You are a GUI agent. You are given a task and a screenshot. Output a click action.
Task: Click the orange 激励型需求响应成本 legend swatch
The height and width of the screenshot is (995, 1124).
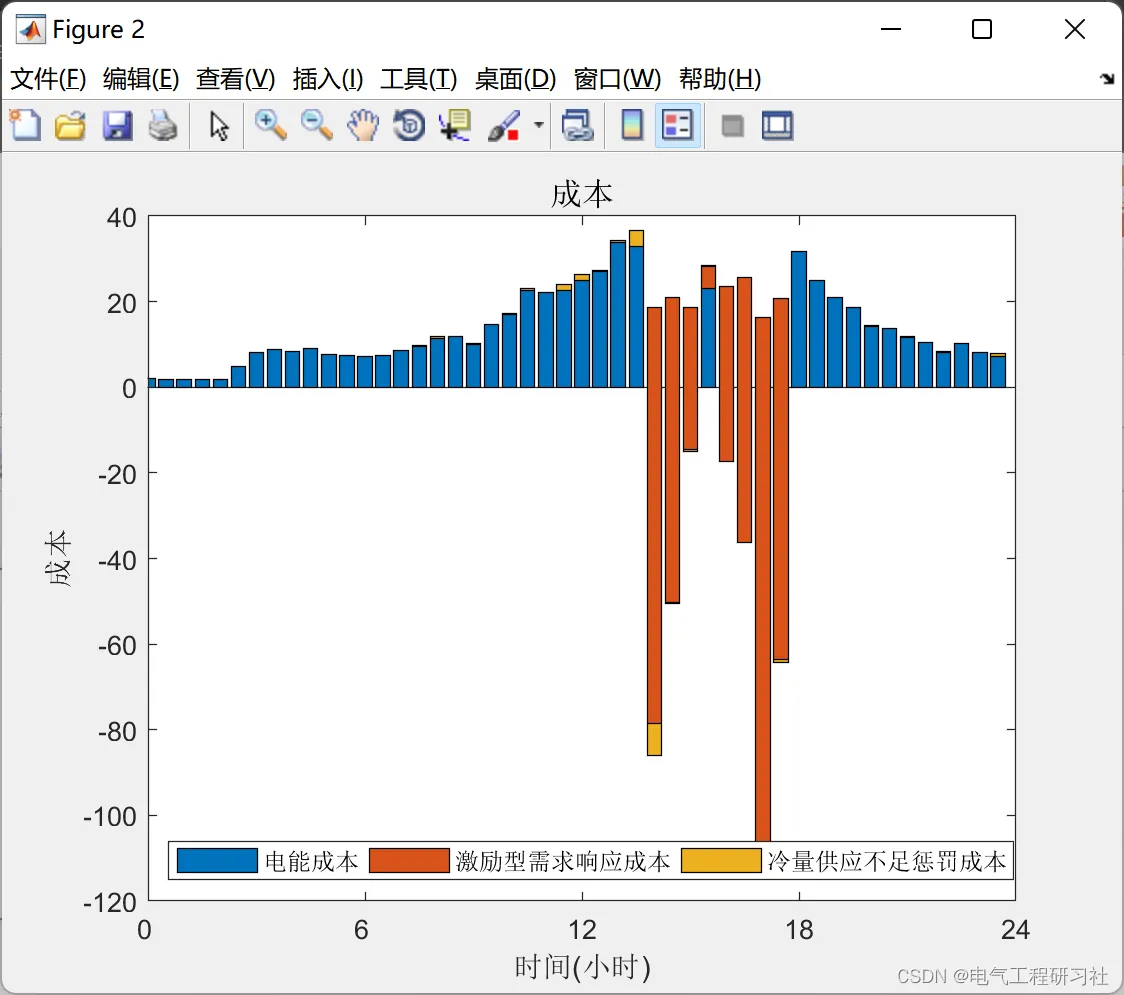click(409, 860)
